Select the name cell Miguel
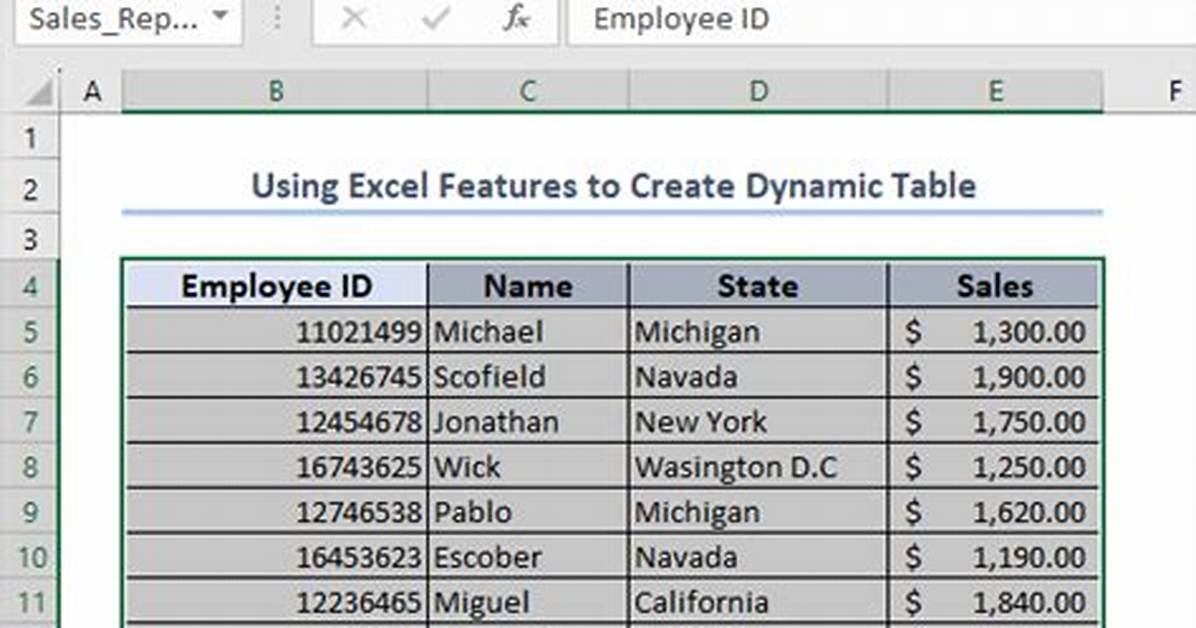 coord(528,603)
